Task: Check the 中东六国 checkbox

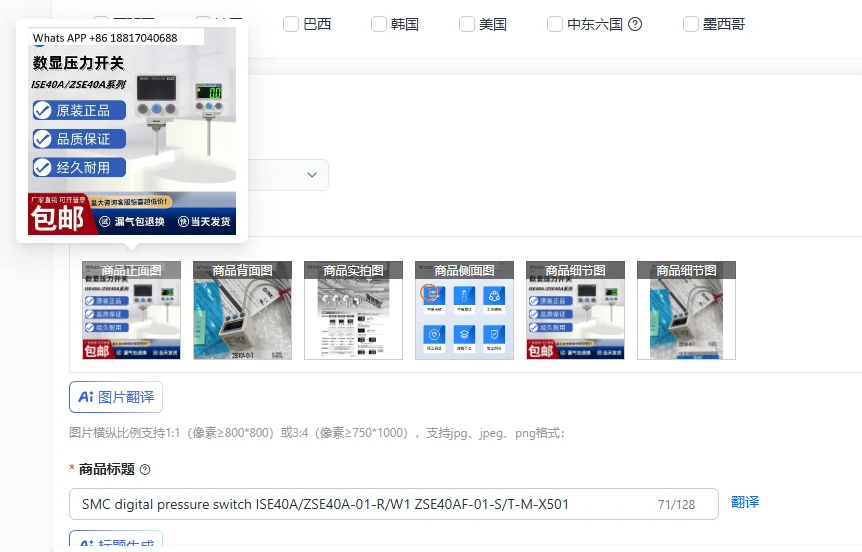Action: [x=555, y=24]
